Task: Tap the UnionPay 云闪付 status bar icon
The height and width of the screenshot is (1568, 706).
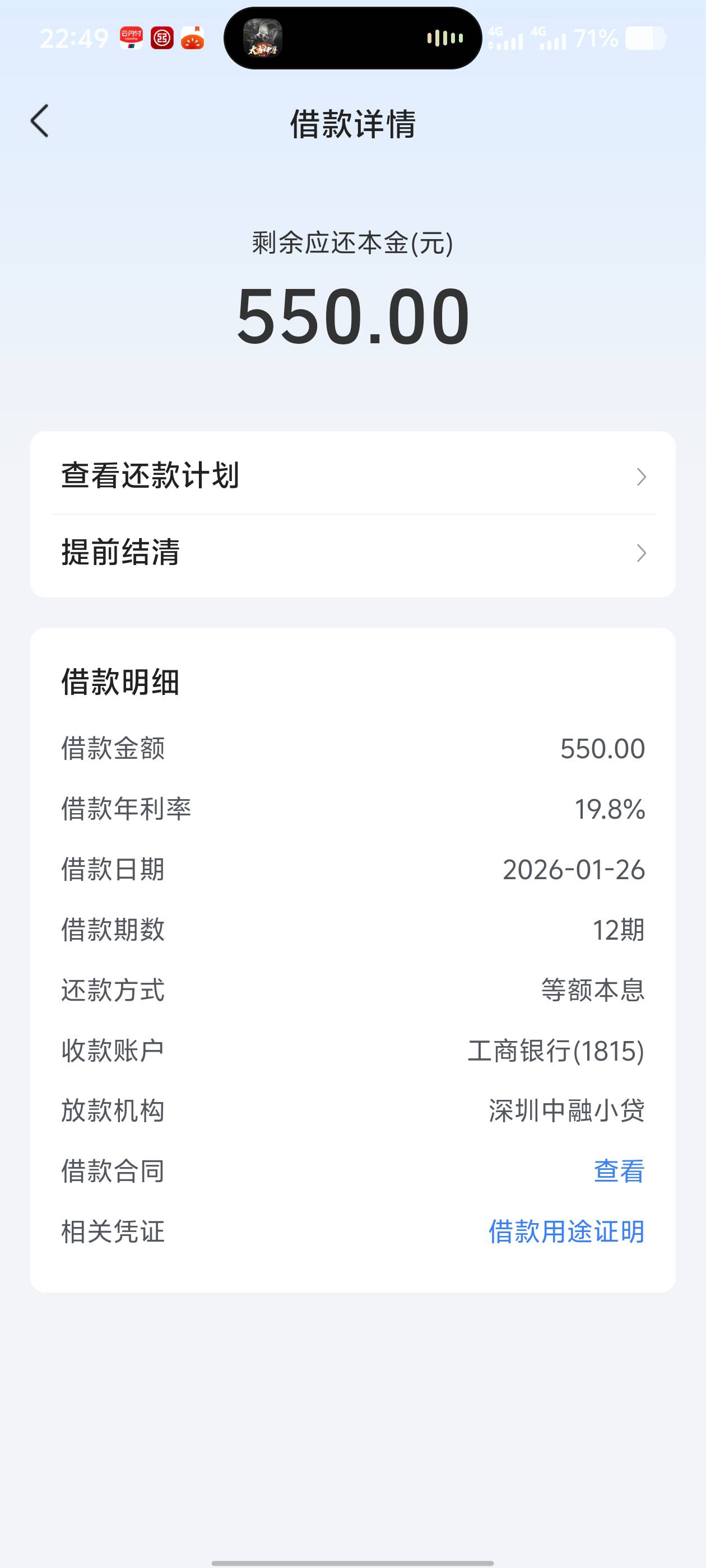Action: 131,38
